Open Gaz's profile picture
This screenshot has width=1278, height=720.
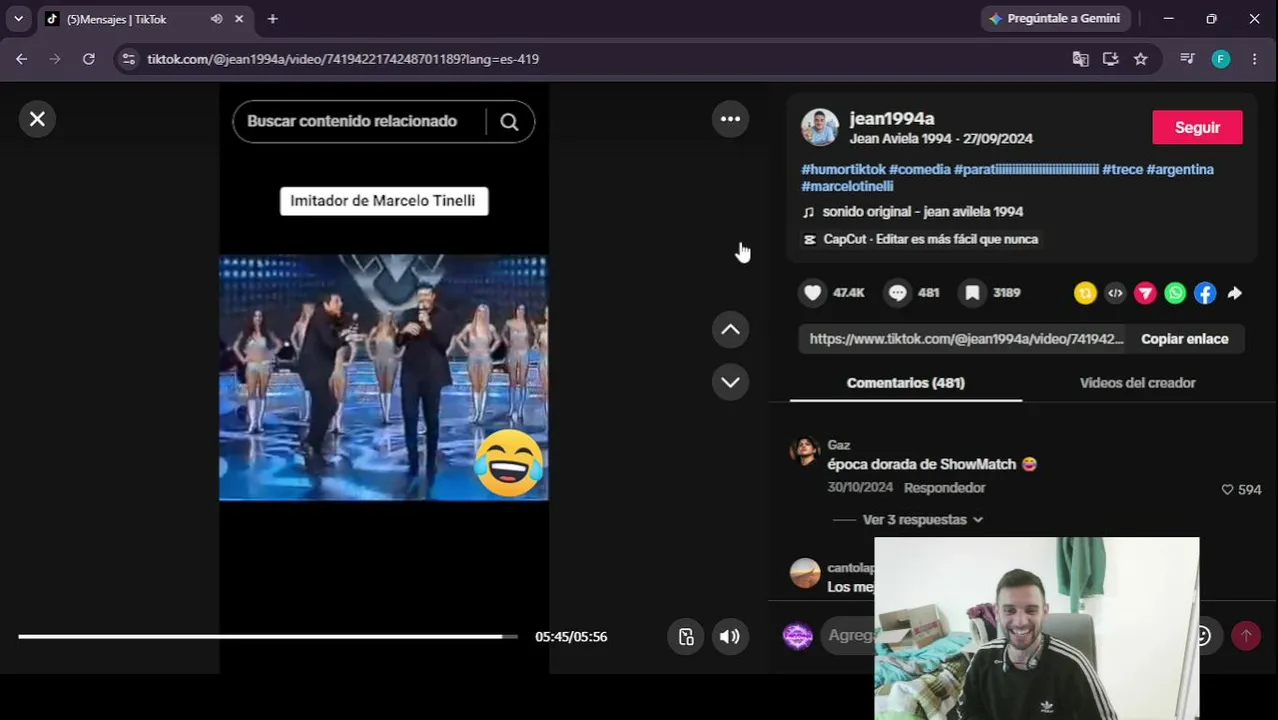(805, 452)
